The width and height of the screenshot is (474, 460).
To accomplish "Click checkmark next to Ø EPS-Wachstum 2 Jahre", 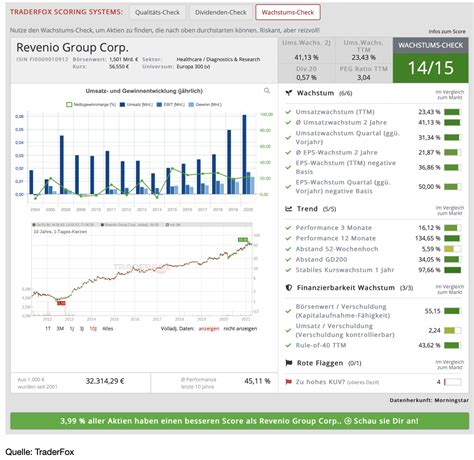I will [x=288, y=152].
